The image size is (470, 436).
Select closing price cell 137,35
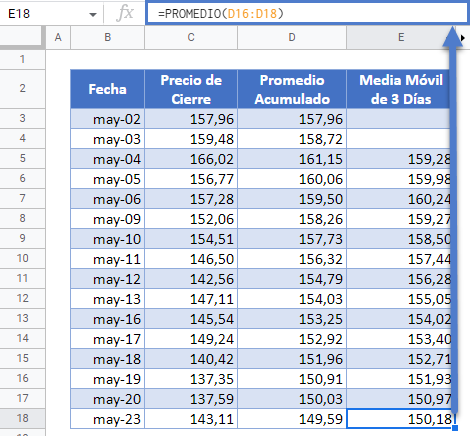pos(191,379)
